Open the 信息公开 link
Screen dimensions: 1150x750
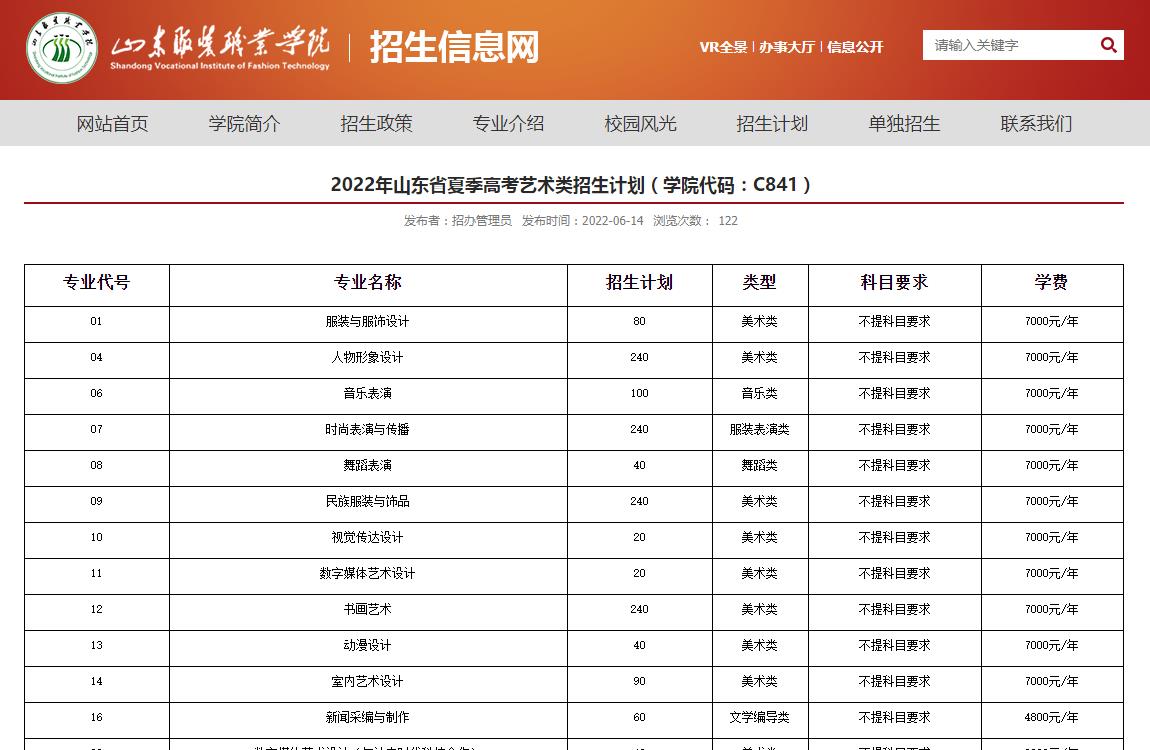coord(855,47)
